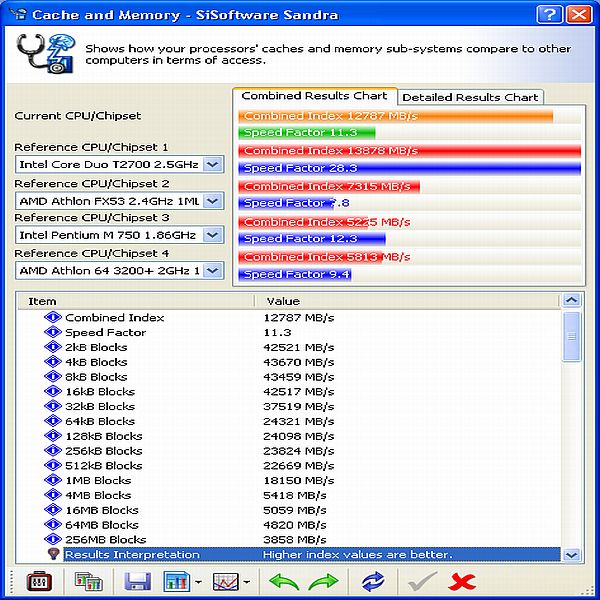Click blue Speed Factor 12.3 bar
The image size is (600, 600).
[312, 239]
